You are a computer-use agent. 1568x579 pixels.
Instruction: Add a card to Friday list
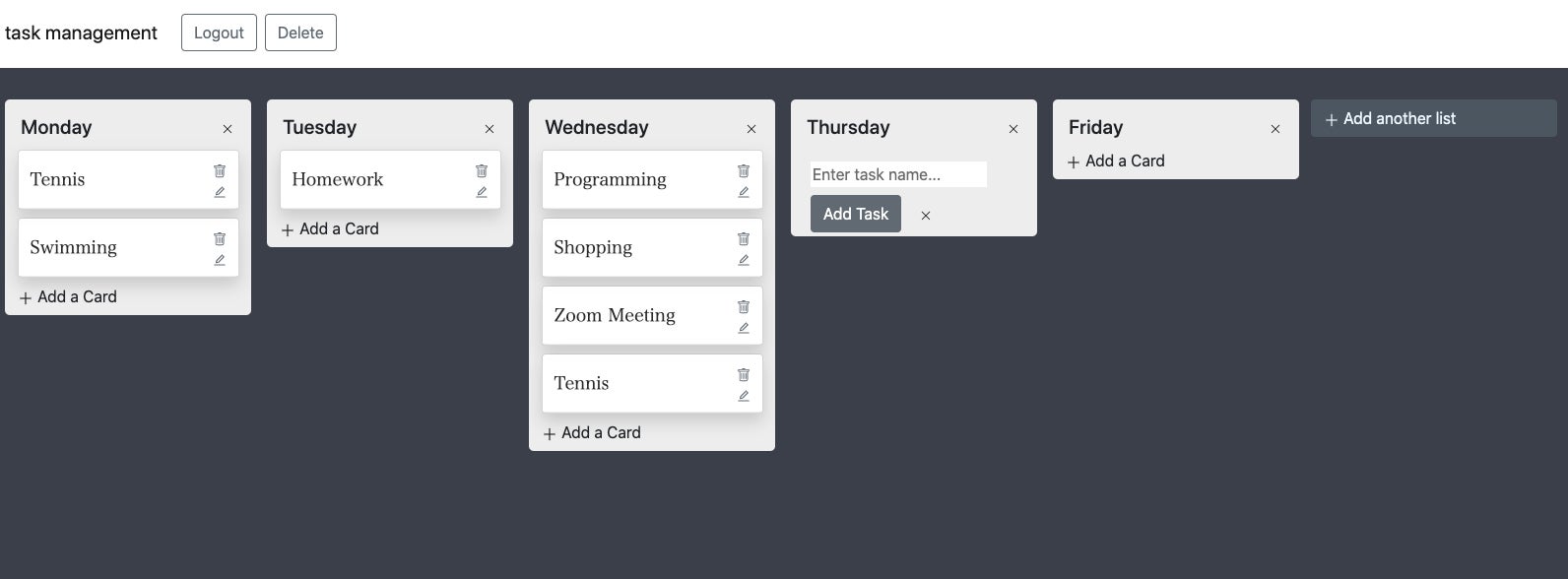tap(1116, 161)
